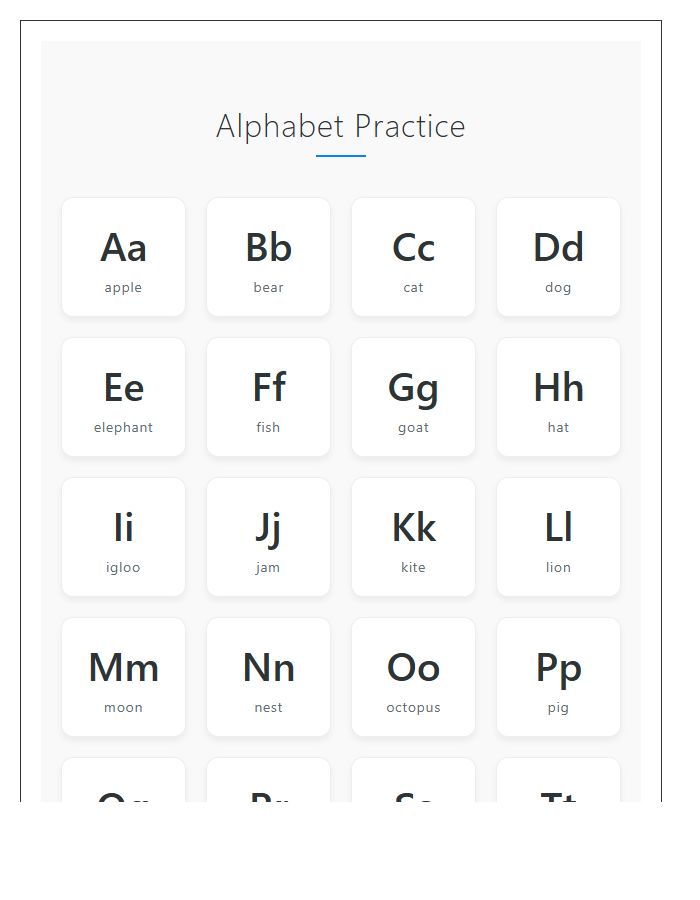Choose the Gg goat card
700x900 pixels.
(413, 397)
